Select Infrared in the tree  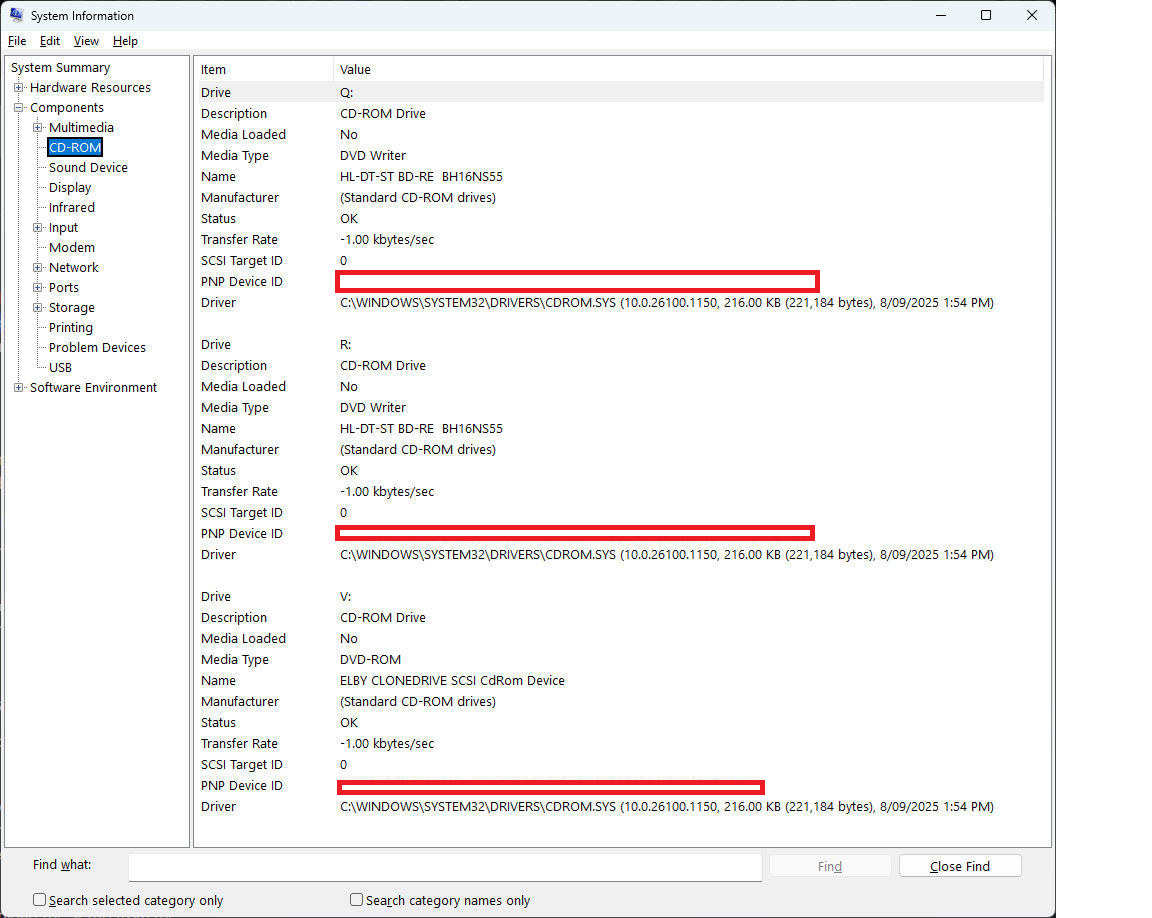point(71,207)
